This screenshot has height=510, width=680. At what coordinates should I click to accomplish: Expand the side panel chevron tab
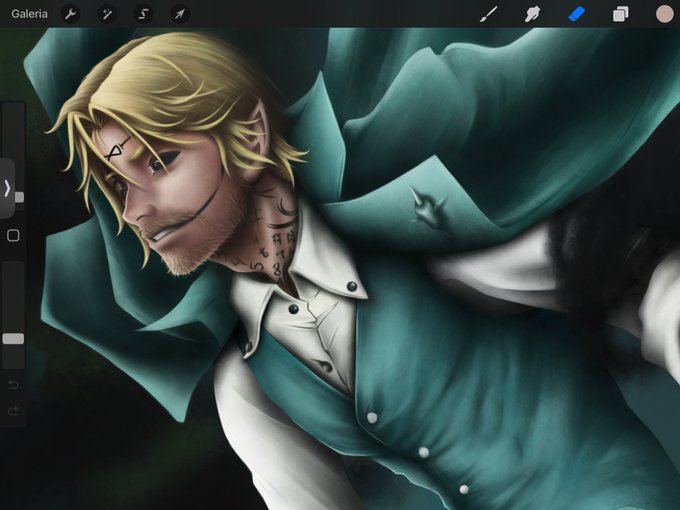(x=7, y=188)
